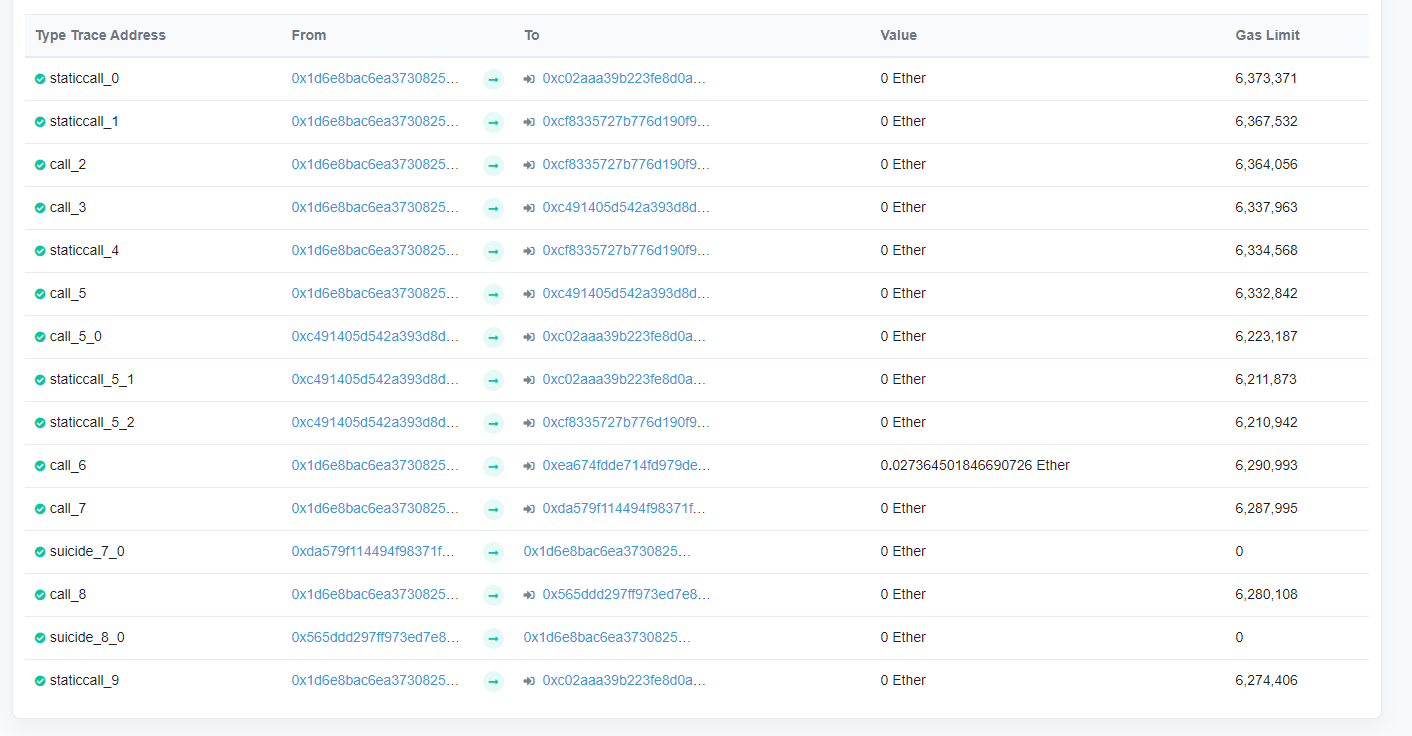Click the green arrow icon in the staticcall_5_2 row

point(493,424)
